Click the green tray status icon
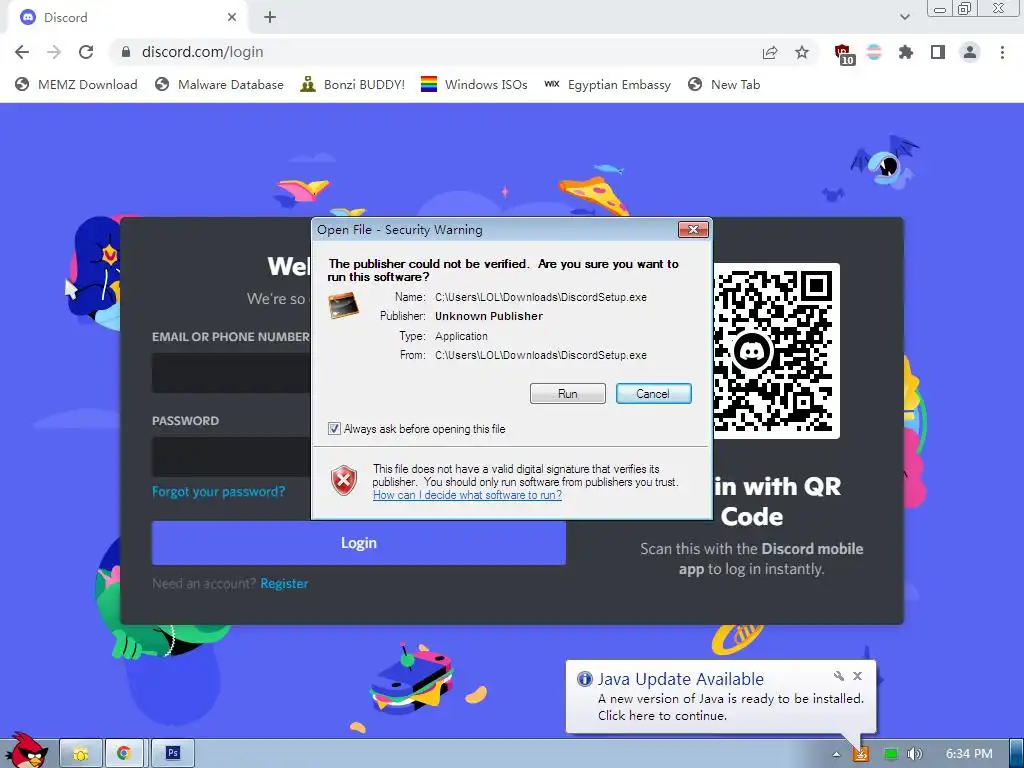 (891, 754)
